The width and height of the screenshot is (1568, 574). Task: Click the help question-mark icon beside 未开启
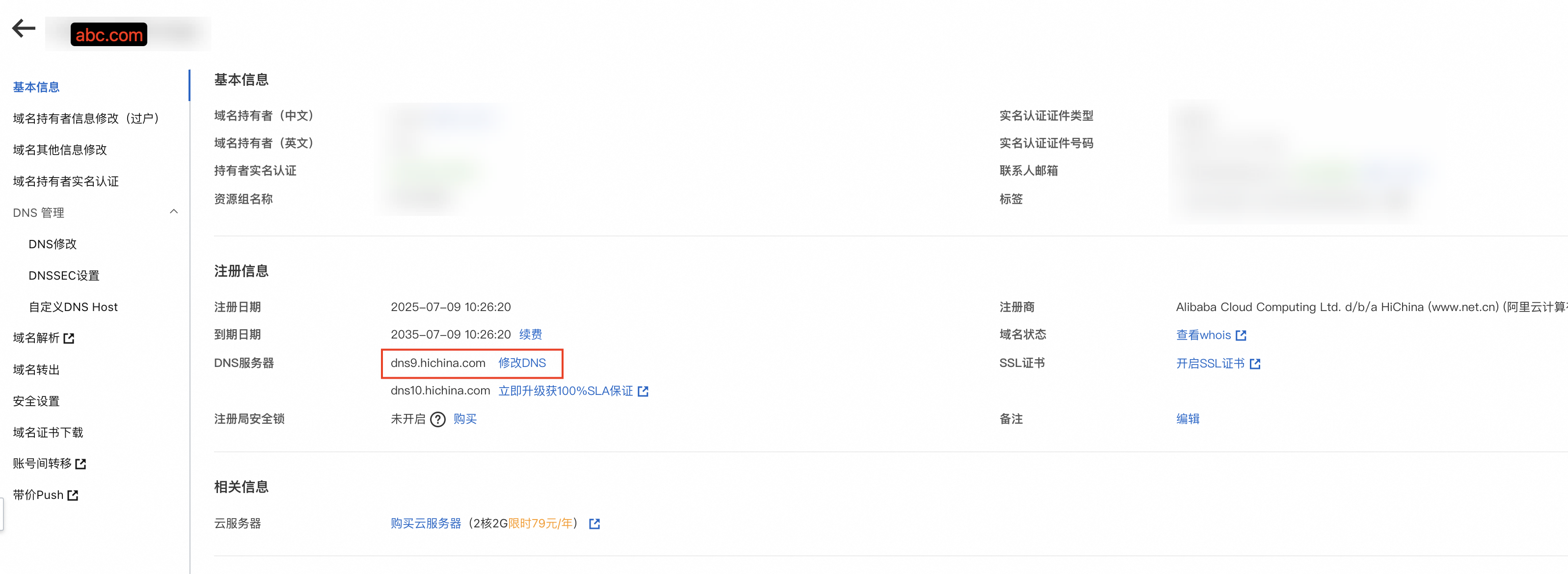pos(437,419)
